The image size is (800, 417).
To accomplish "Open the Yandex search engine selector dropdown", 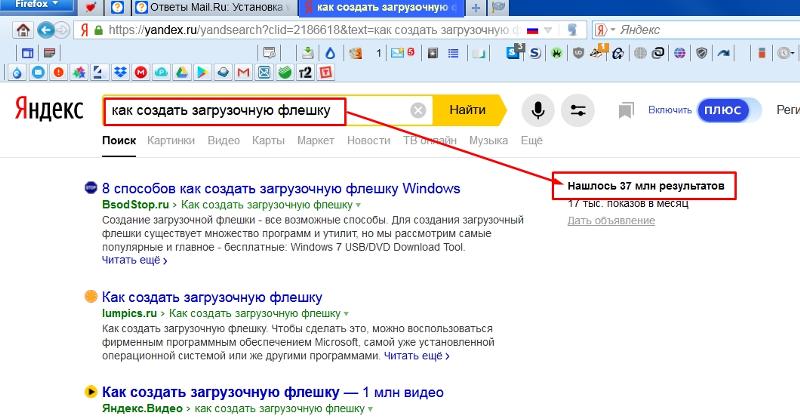I will click(x=605, y=30).
